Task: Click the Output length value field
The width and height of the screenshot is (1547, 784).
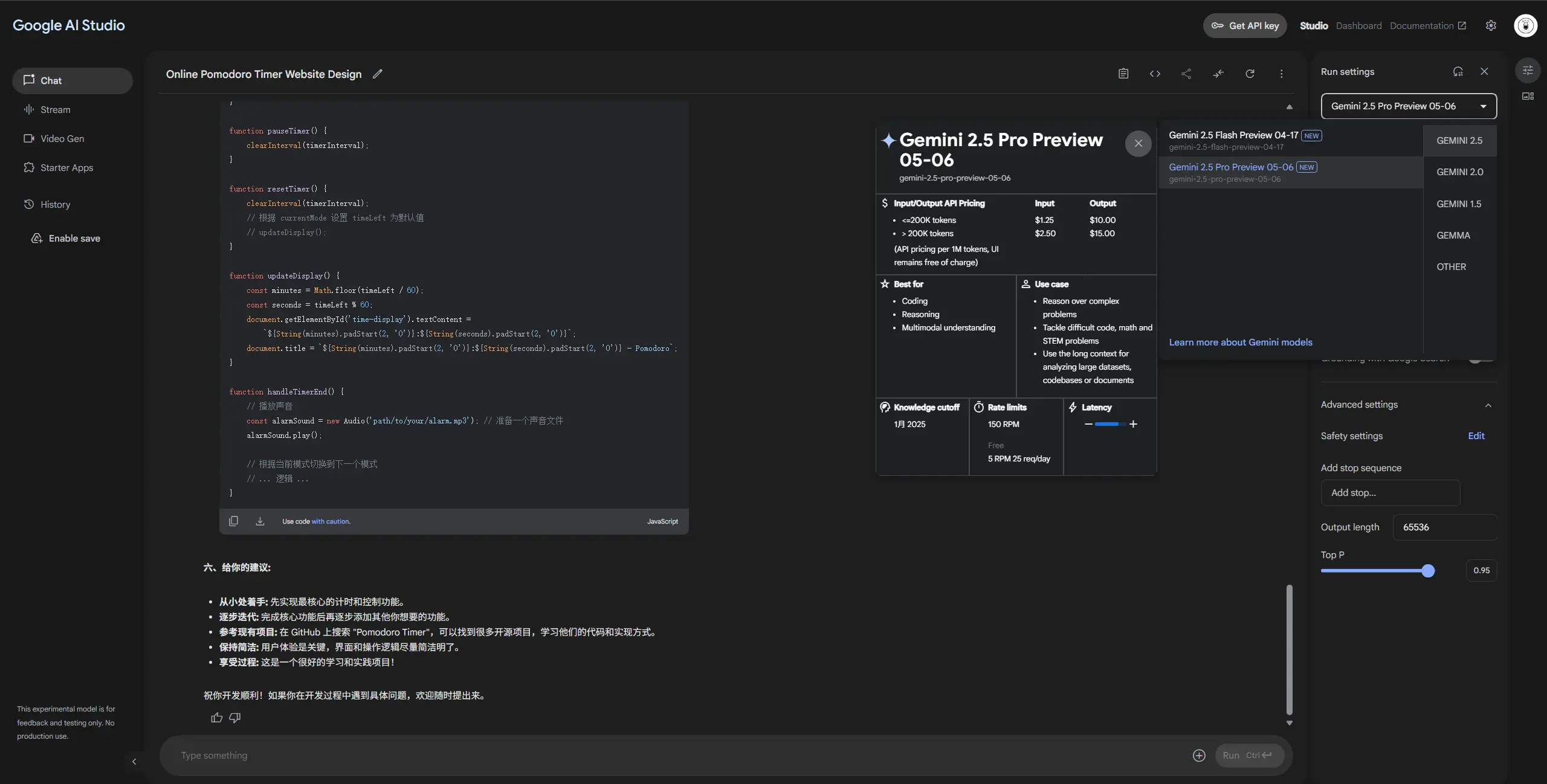Action: (1445, 527)
